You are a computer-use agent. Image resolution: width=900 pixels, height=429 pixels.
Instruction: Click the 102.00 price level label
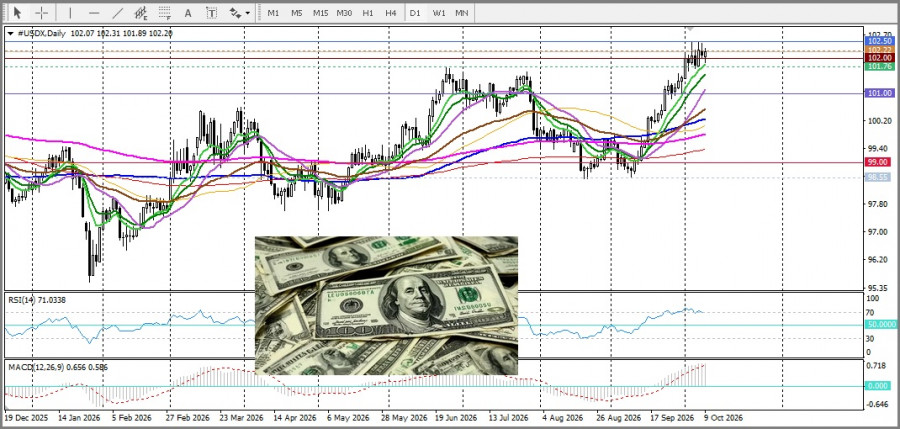coord(879,58)
